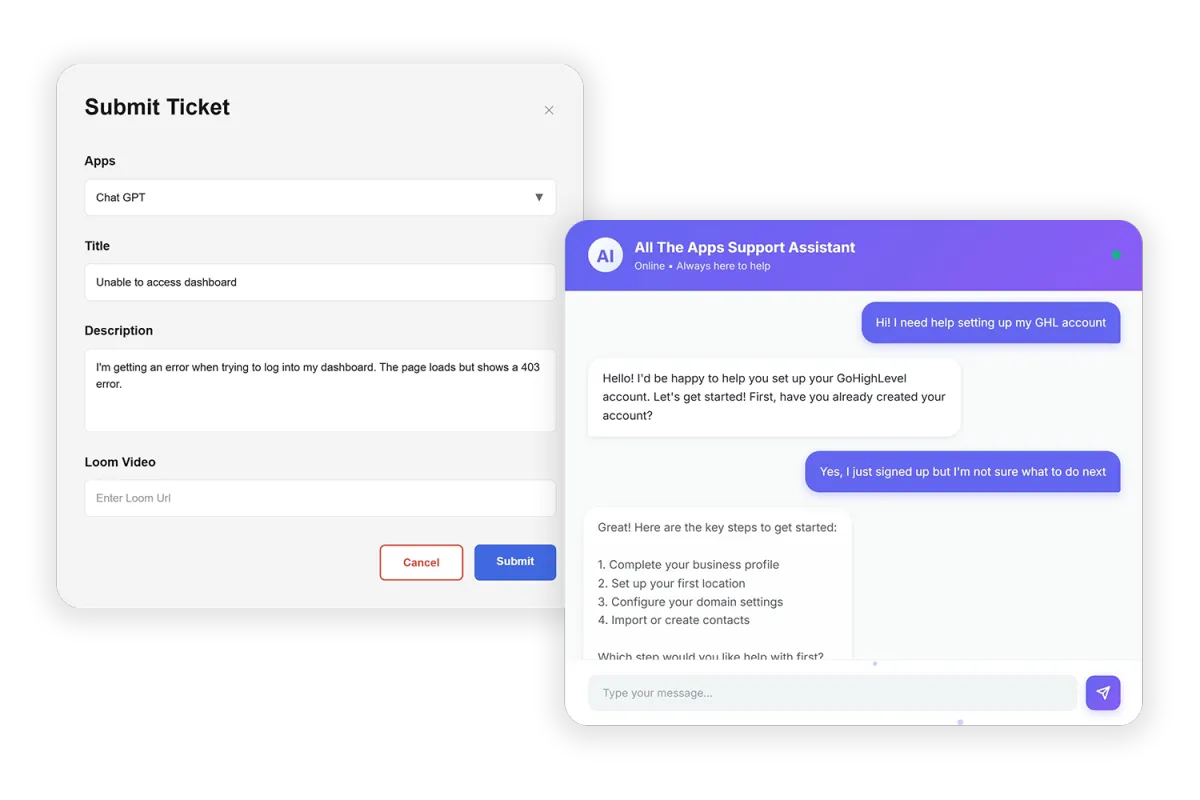Click the Type your message box
Viewport: 1200px width, 800px height.
(x=832, y=693)
